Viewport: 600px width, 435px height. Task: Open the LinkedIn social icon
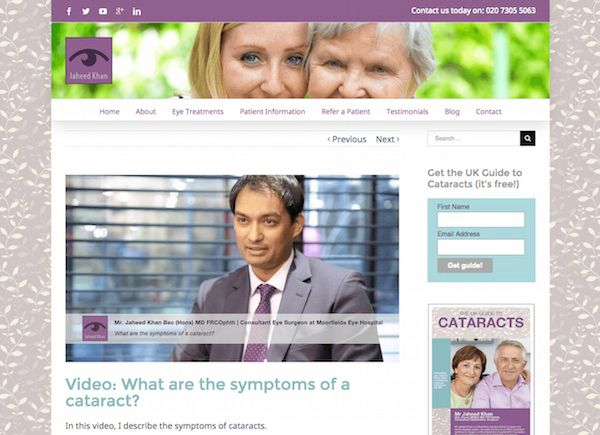pos(137,11)
